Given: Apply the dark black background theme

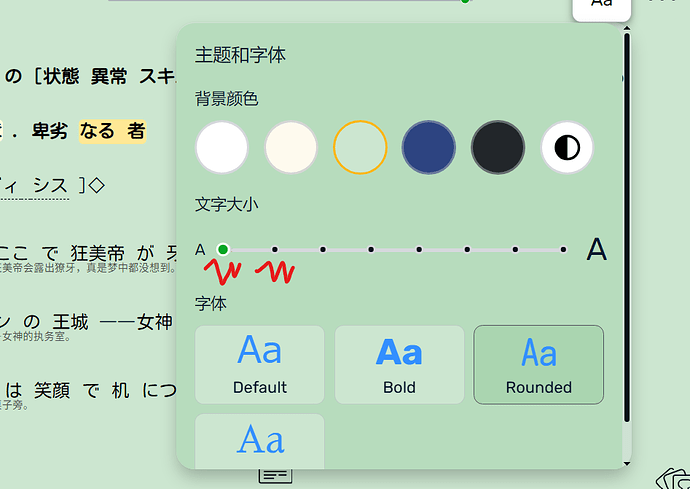Looking at the screenshot, I should (498, 148).
